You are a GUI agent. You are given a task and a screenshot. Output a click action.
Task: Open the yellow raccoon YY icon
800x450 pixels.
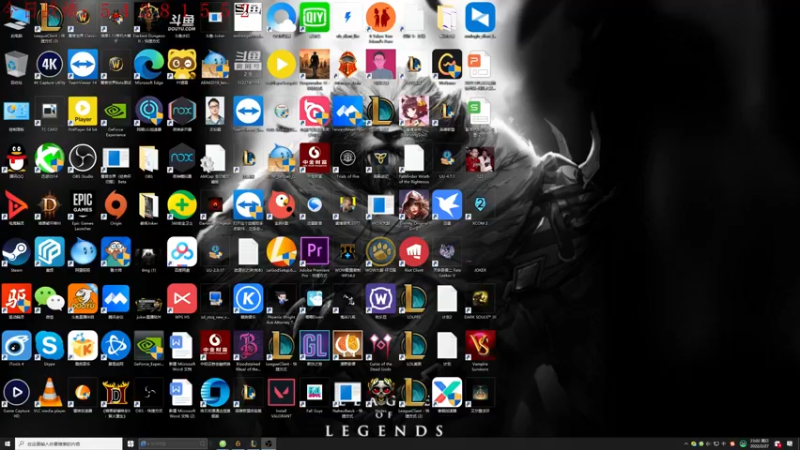(182, 64)
